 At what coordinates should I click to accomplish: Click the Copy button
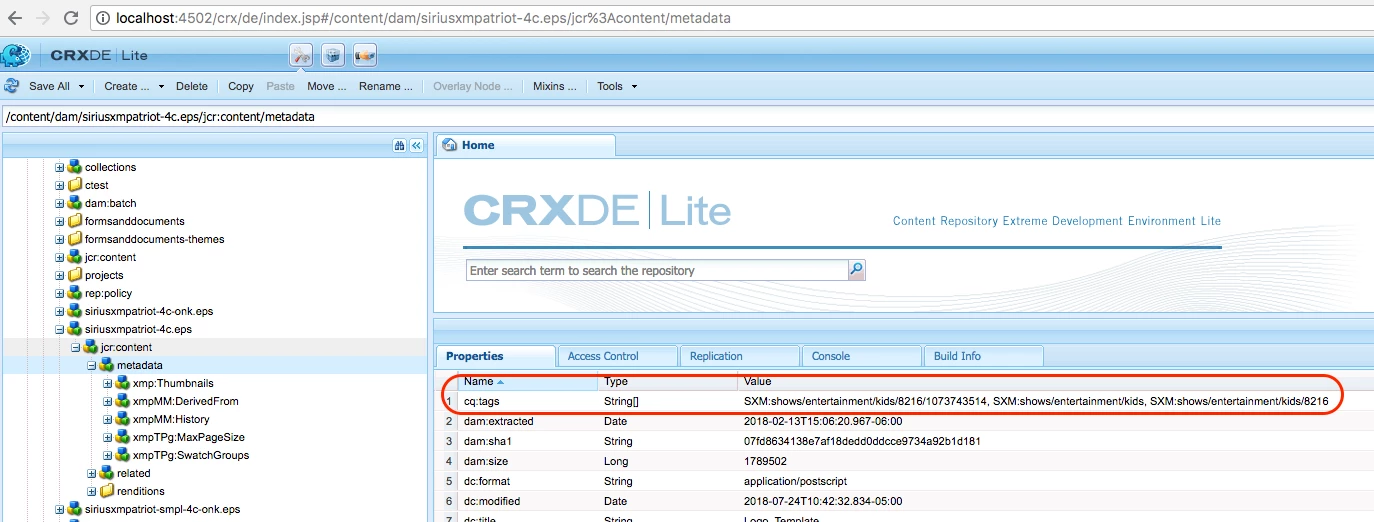(x=241, y=86)
